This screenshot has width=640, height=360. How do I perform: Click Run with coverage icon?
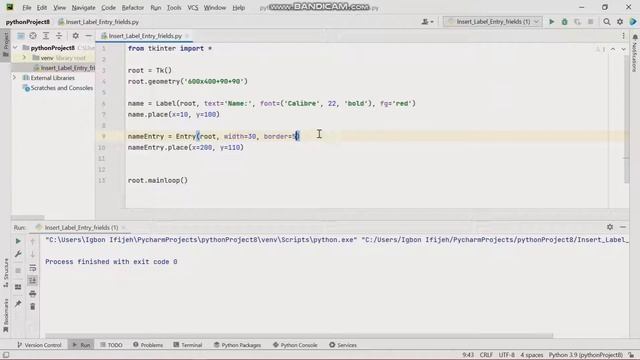(577, 22)
